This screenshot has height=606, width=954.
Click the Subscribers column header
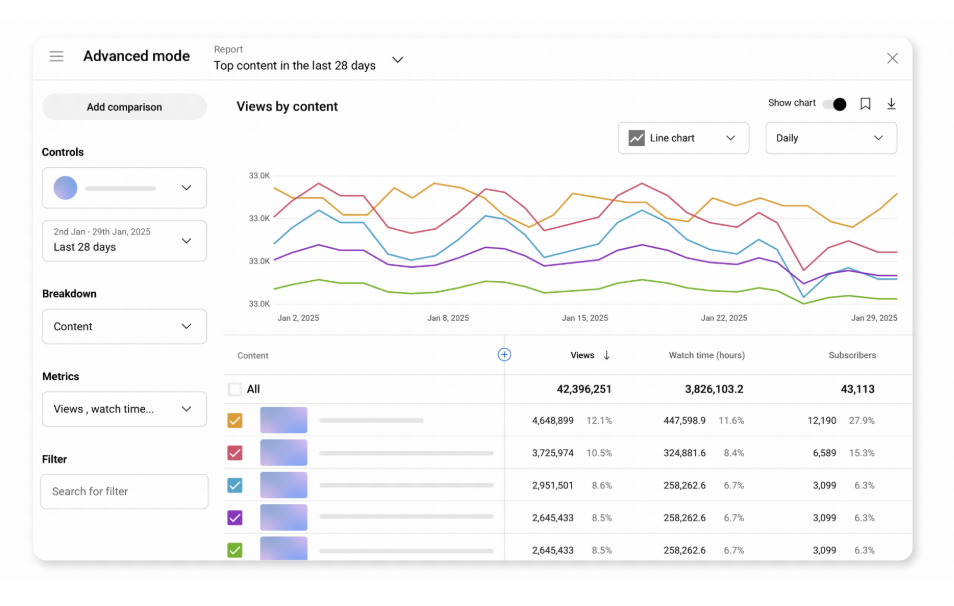point(851,355)
